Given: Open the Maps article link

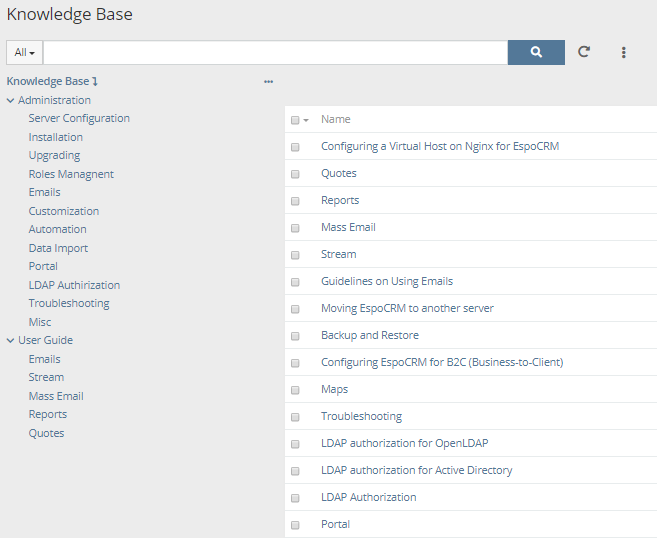Looking at the screenshot, I should 334,390.
